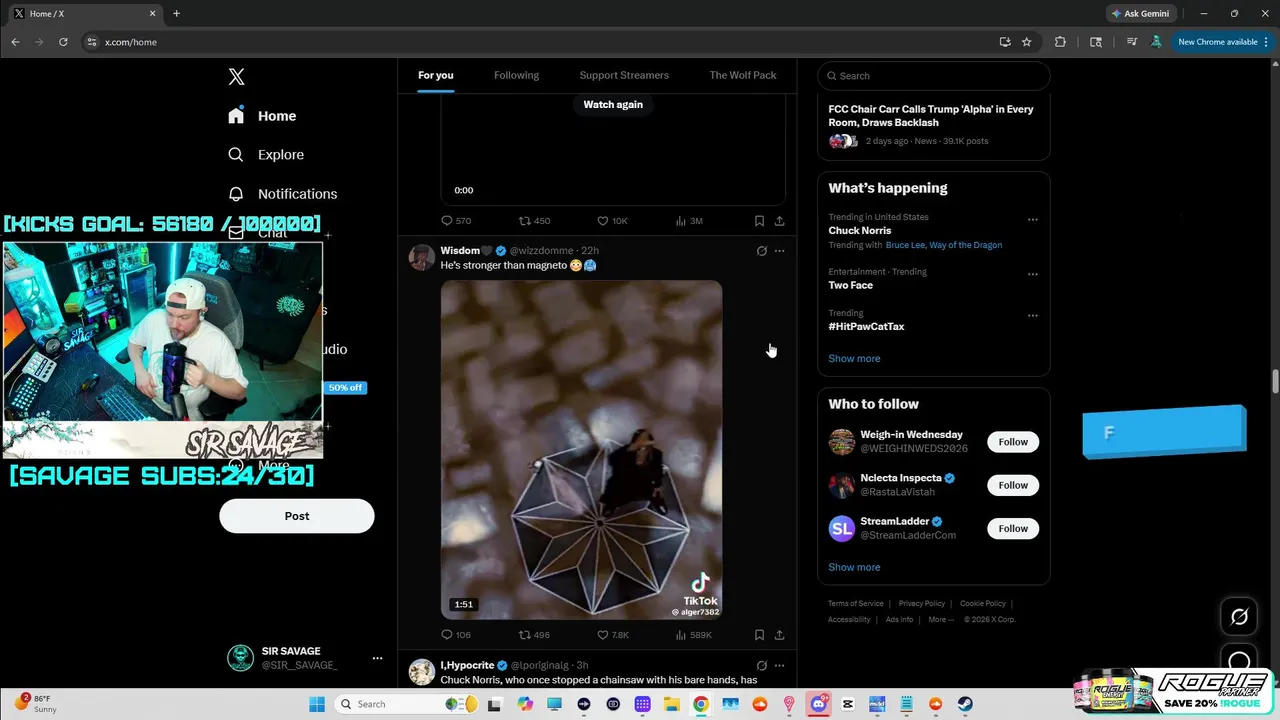The width and height of the screenshot is (1280, 720).
Task: Open the Windows Start menu
Action: coord(317,704)
